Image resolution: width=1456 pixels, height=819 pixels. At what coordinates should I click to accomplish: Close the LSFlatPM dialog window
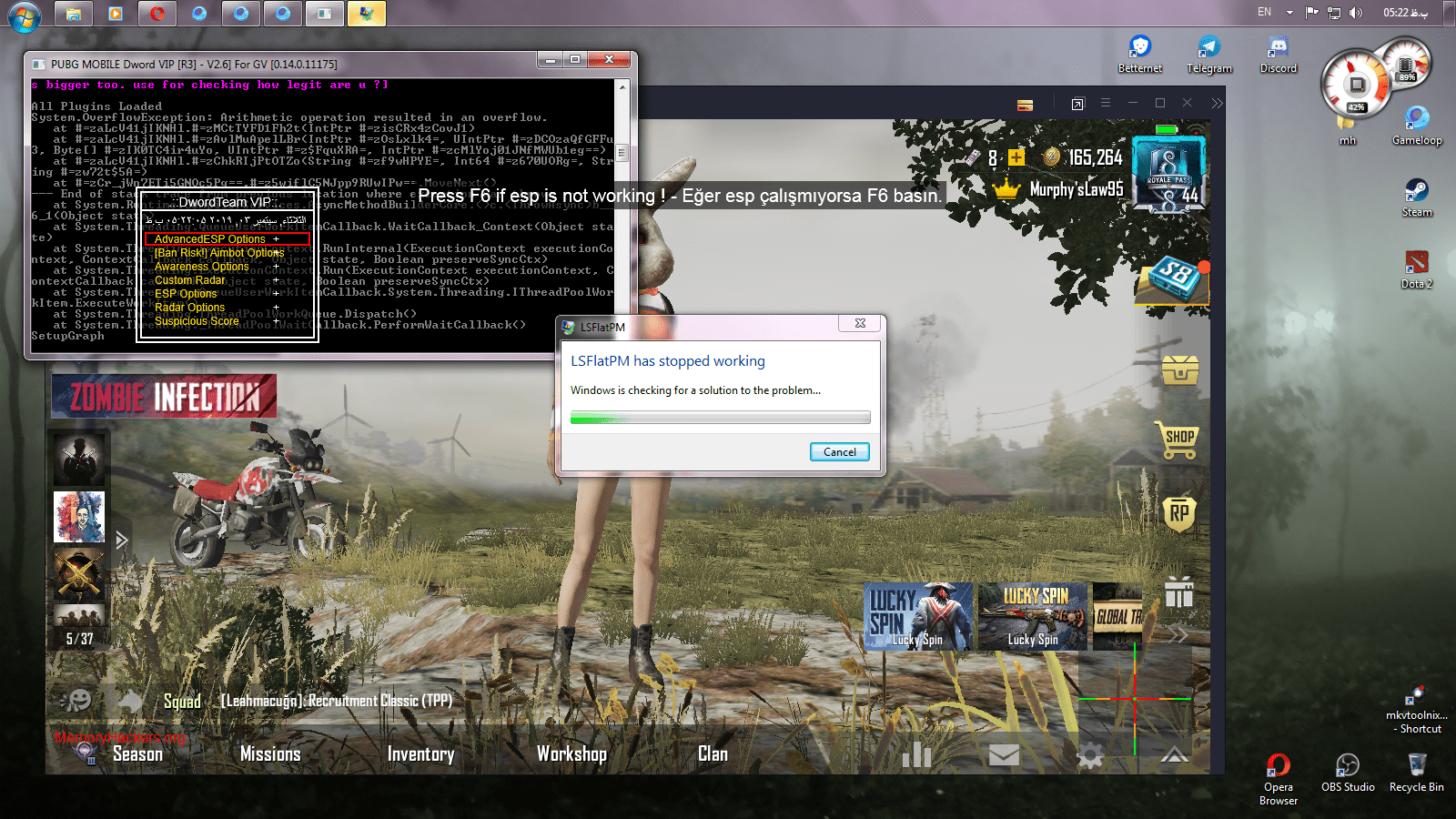pos(860,323)
